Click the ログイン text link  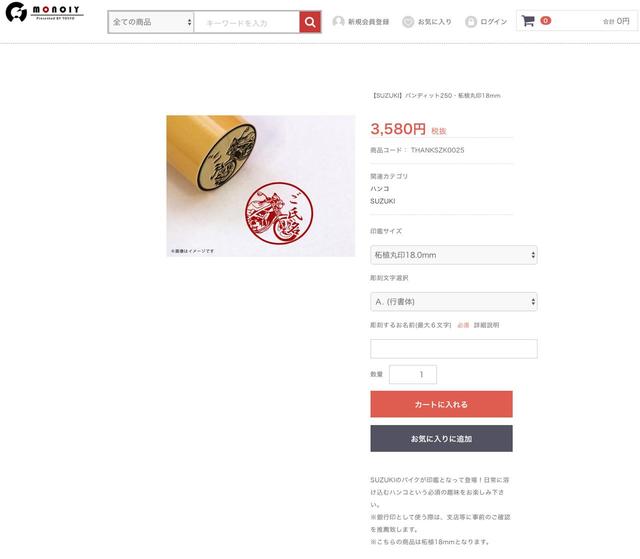point(493,22)
